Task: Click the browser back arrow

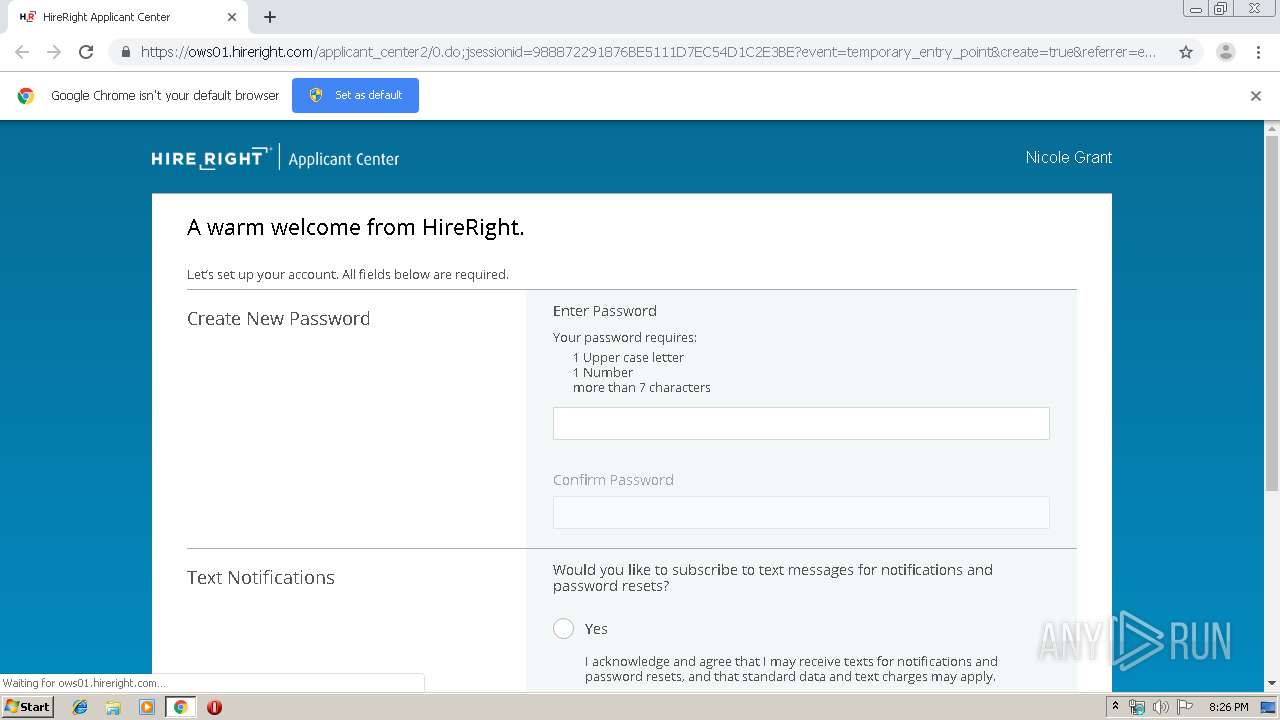Action: [x=22, y=52]
